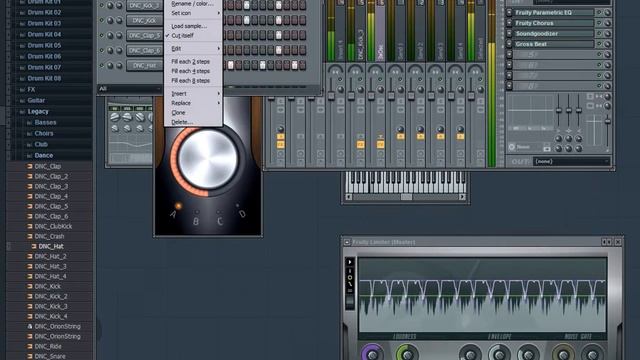Screen dimensions: 640x360
Task: Click the volume knob of DNC_Clap_6 channel
Action: [119, 51]
